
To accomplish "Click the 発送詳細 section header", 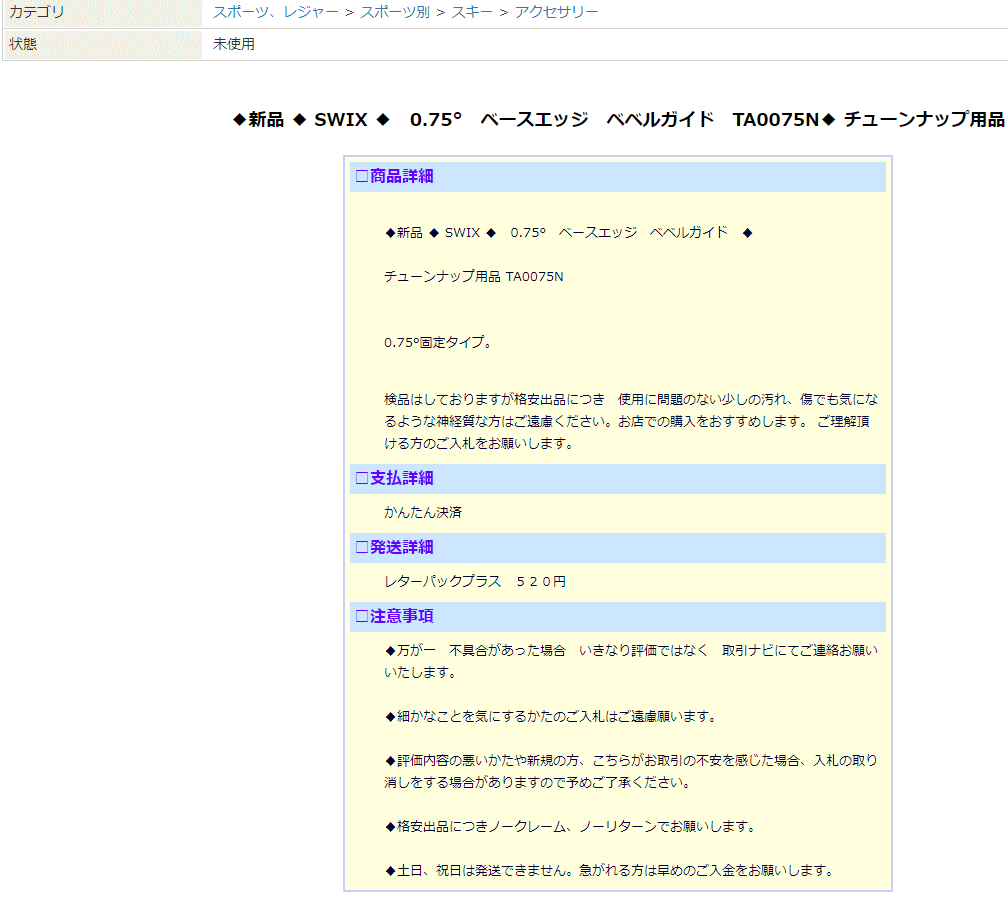I will (x=618, y=548).
